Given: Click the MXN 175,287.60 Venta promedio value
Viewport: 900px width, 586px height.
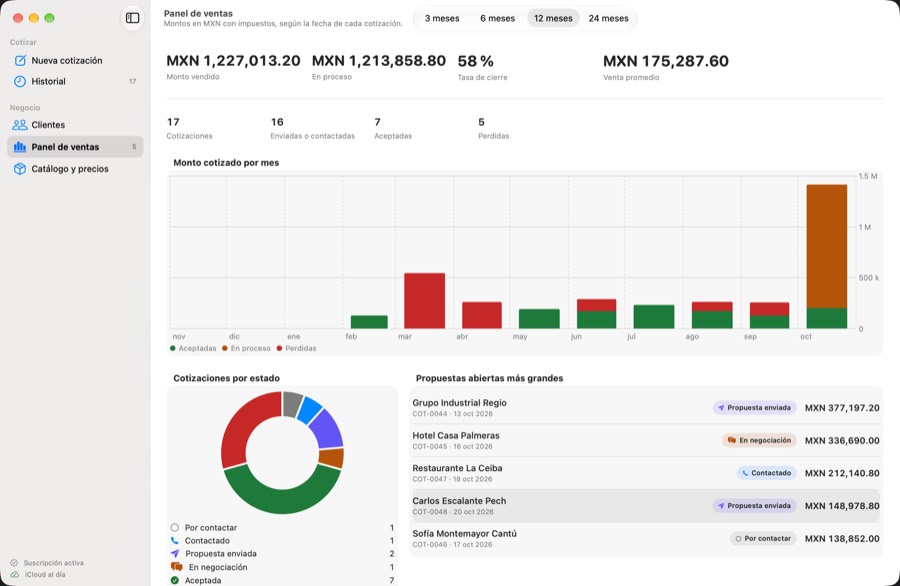Looking at the screenshot, I should click(x=666, y=61).
